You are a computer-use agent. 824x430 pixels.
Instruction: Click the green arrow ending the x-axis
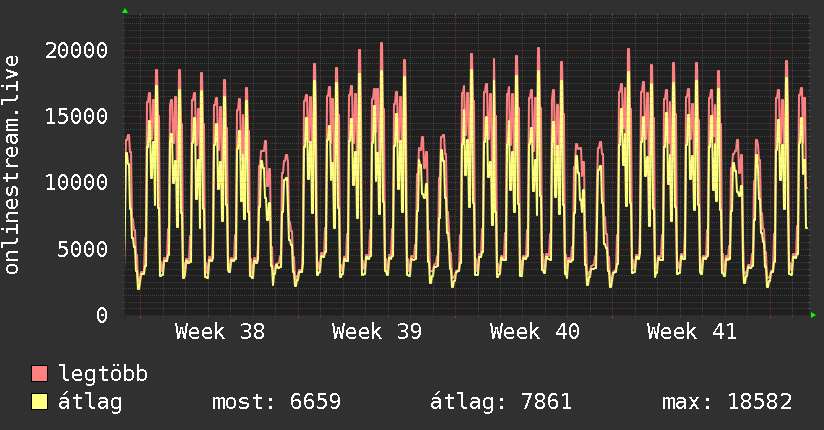813,315
